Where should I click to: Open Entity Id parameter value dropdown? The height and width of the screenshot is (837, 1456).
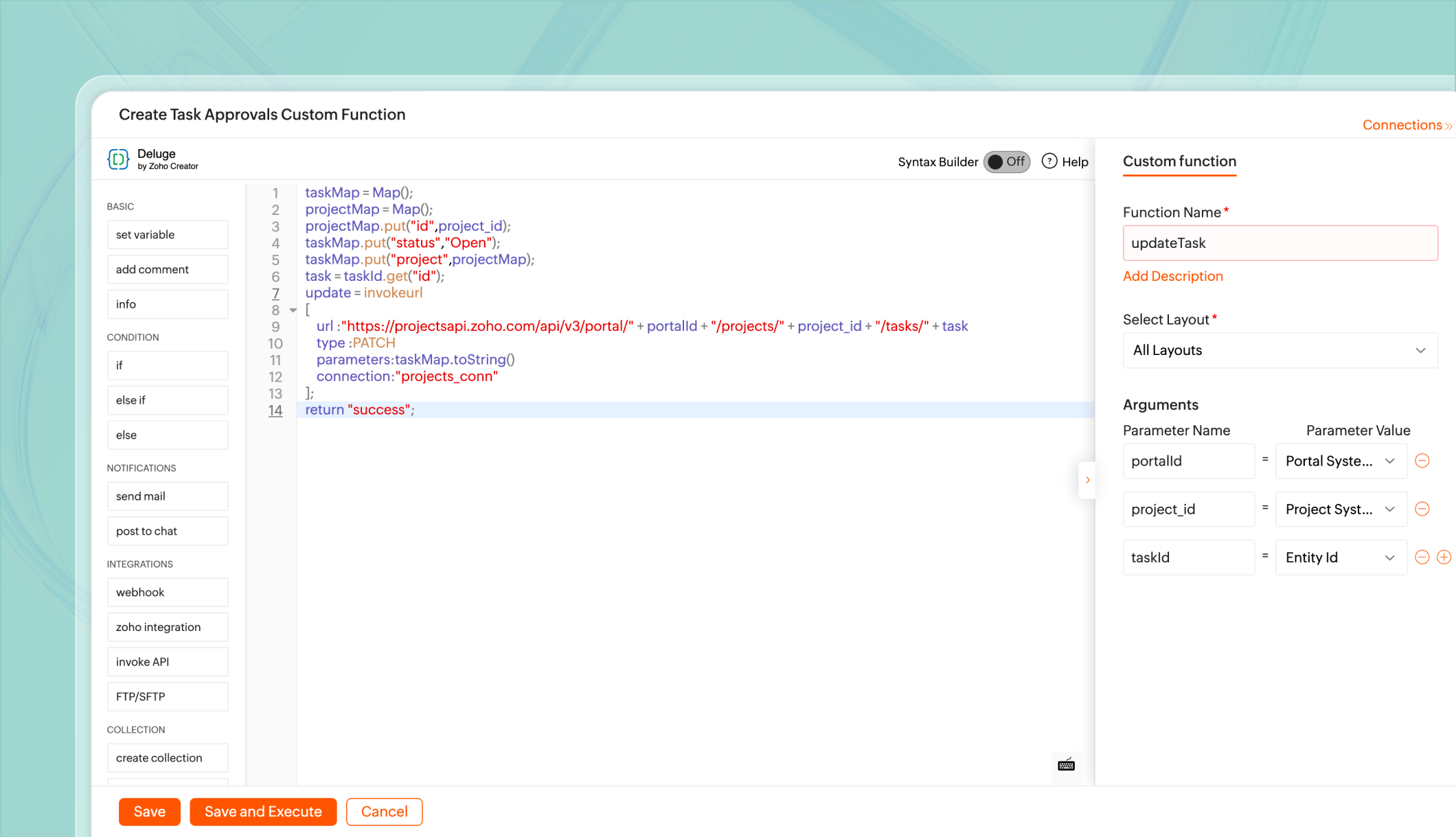[1340, 558]
